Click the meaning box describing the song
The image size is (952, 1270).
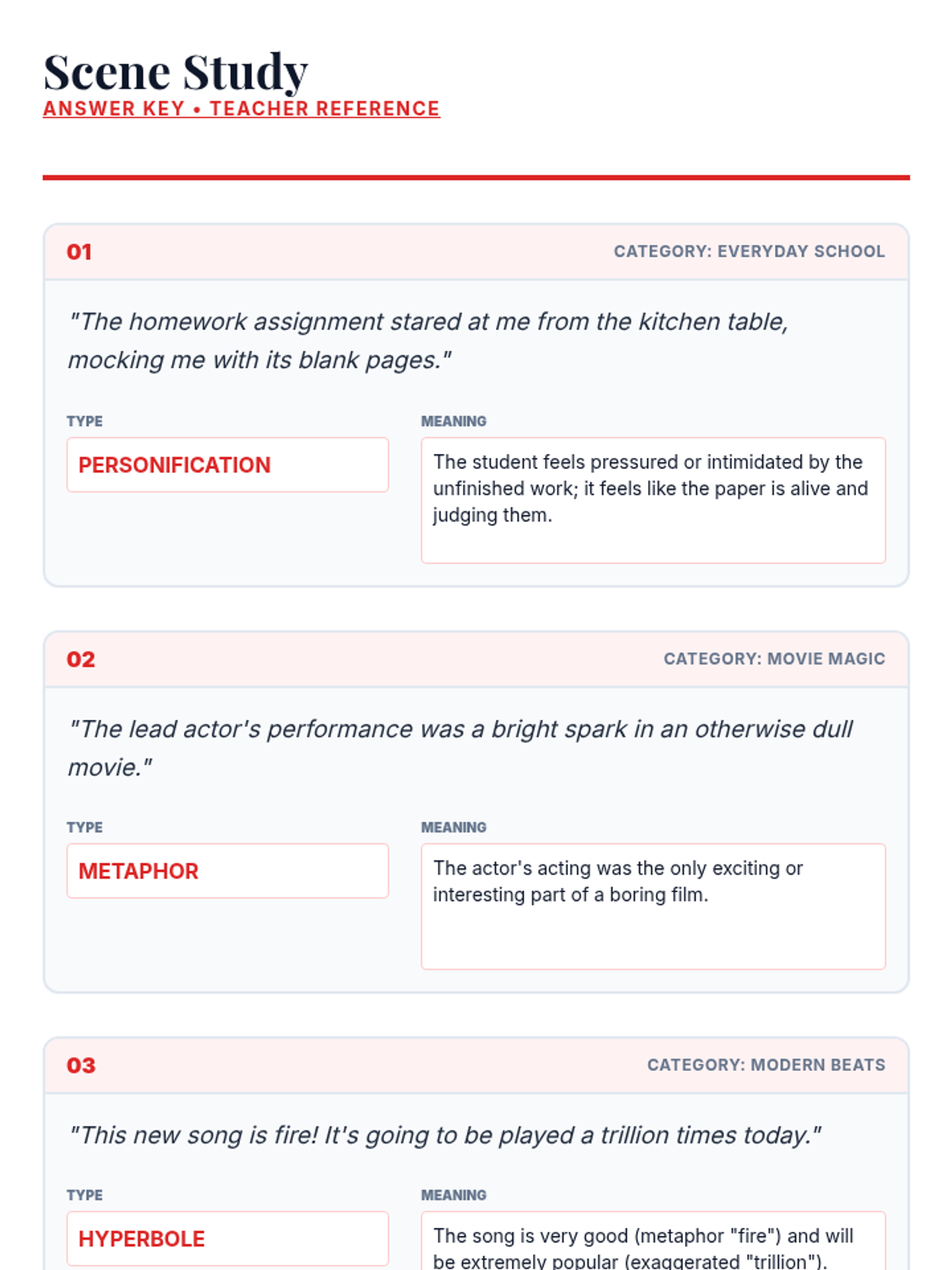(653, 1241)
